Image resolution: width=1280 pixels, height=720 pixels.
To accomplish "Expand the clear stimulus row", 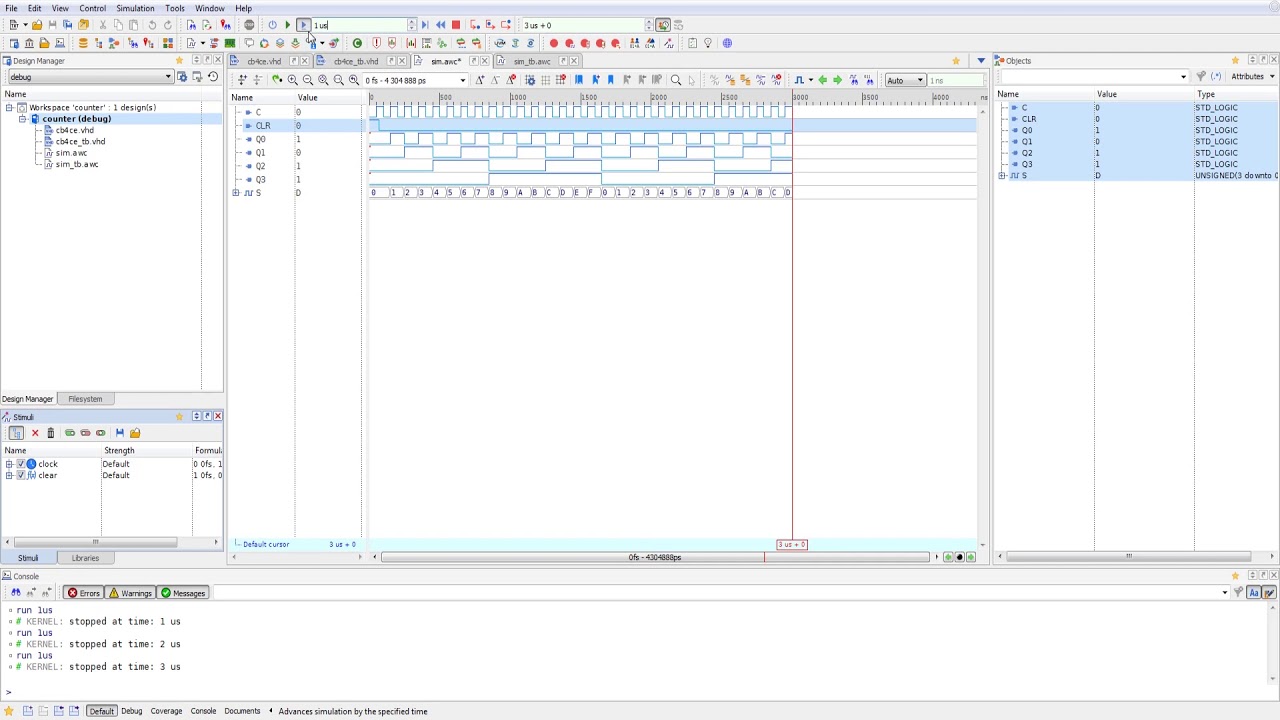I will click(x=9, y=475).
